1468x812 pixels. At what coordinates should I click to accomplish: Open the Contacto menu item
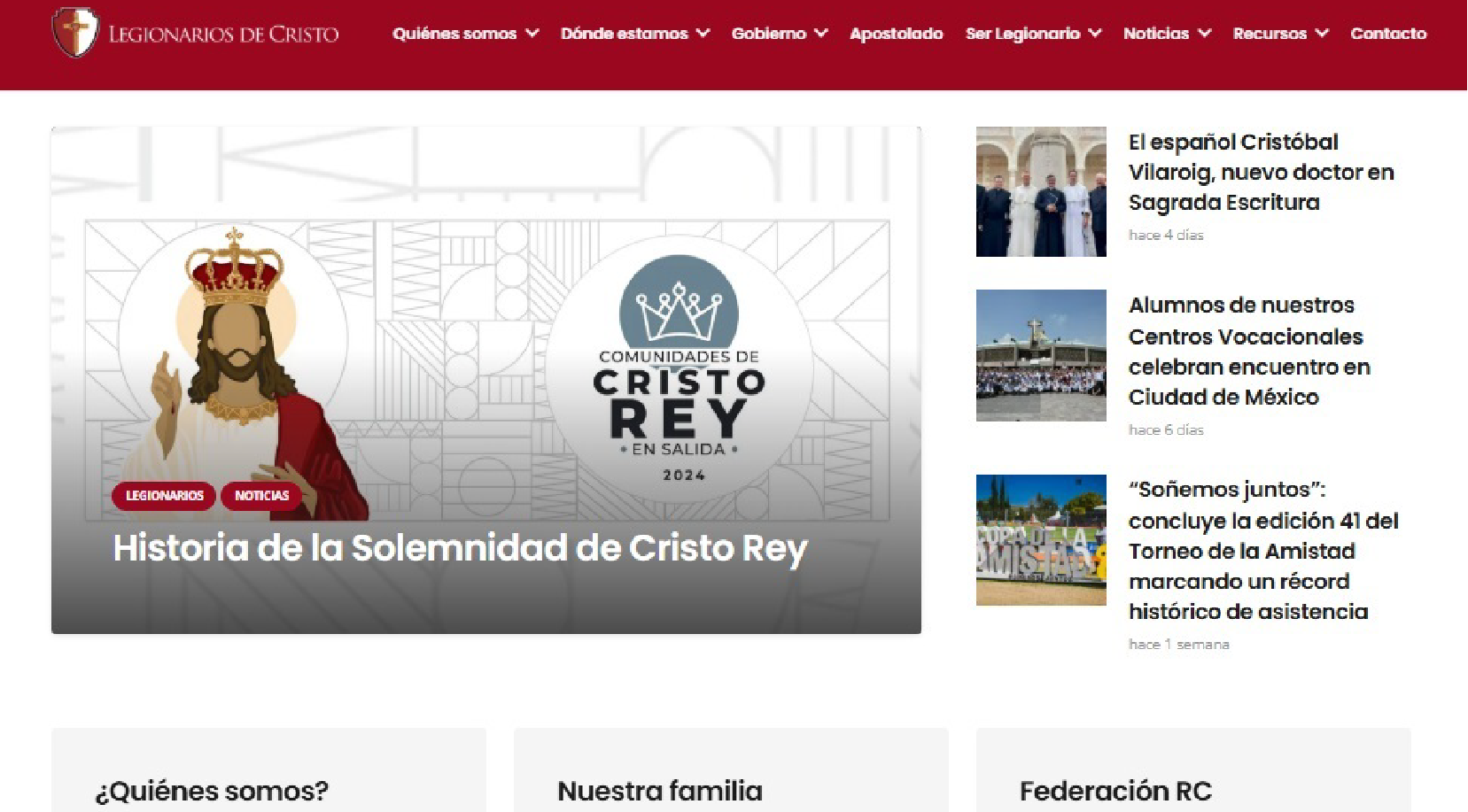pos(1388,34)
